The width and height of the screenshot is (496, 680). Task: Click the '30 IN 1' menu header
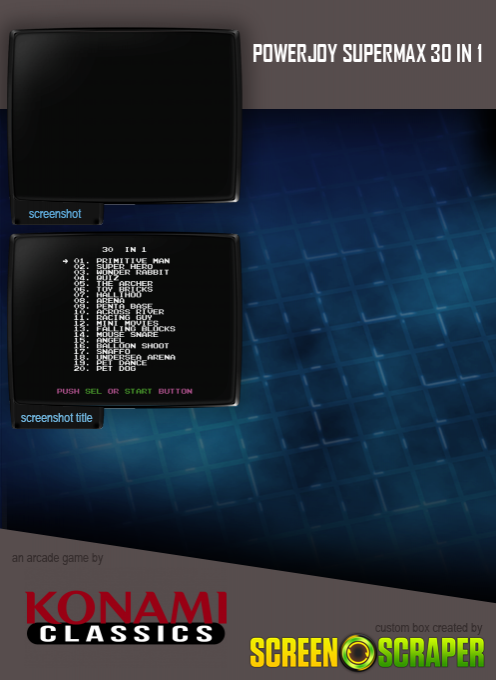(124, 249)
